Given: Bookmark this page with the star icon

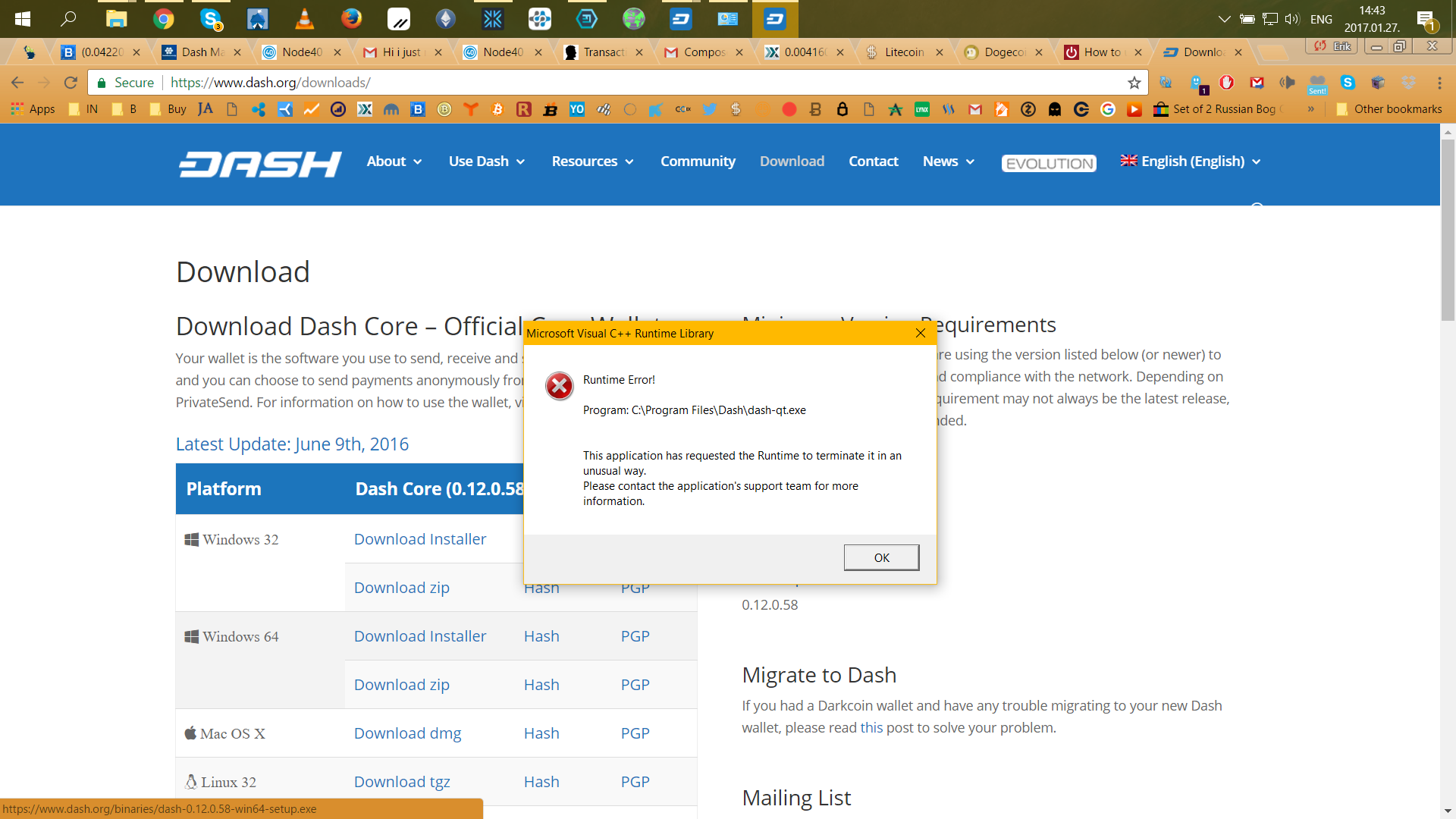Looking at the screenshot, I should [x=1134, y=83].
